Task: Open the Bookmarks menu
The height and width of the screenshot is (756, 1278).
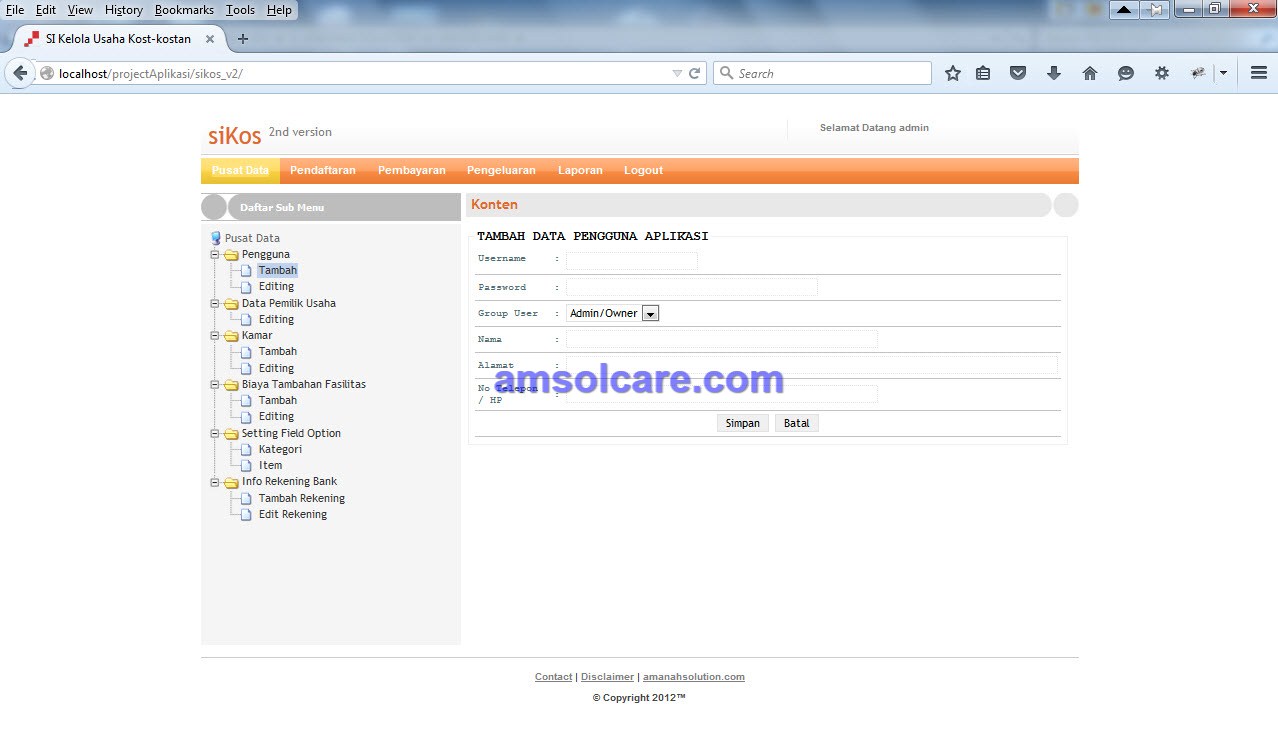Action: click(184, 10)
